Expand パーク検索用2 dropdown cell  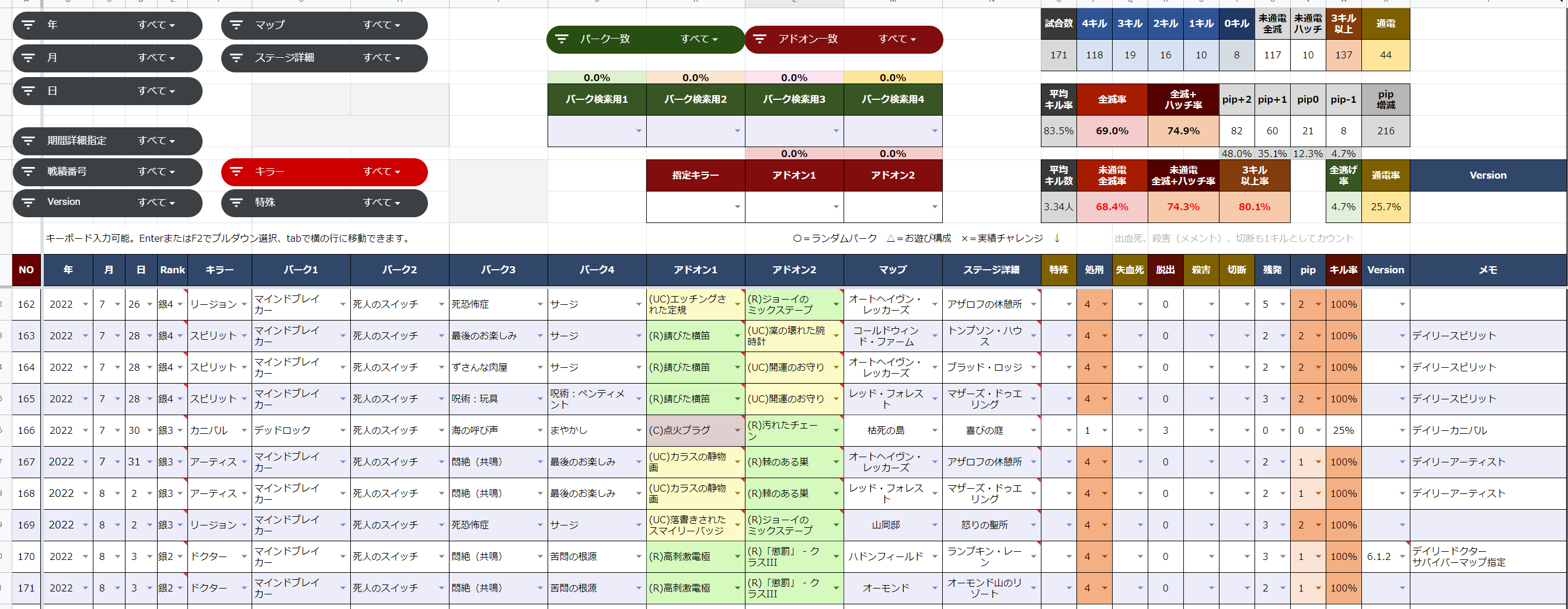(x=737, y=131)
